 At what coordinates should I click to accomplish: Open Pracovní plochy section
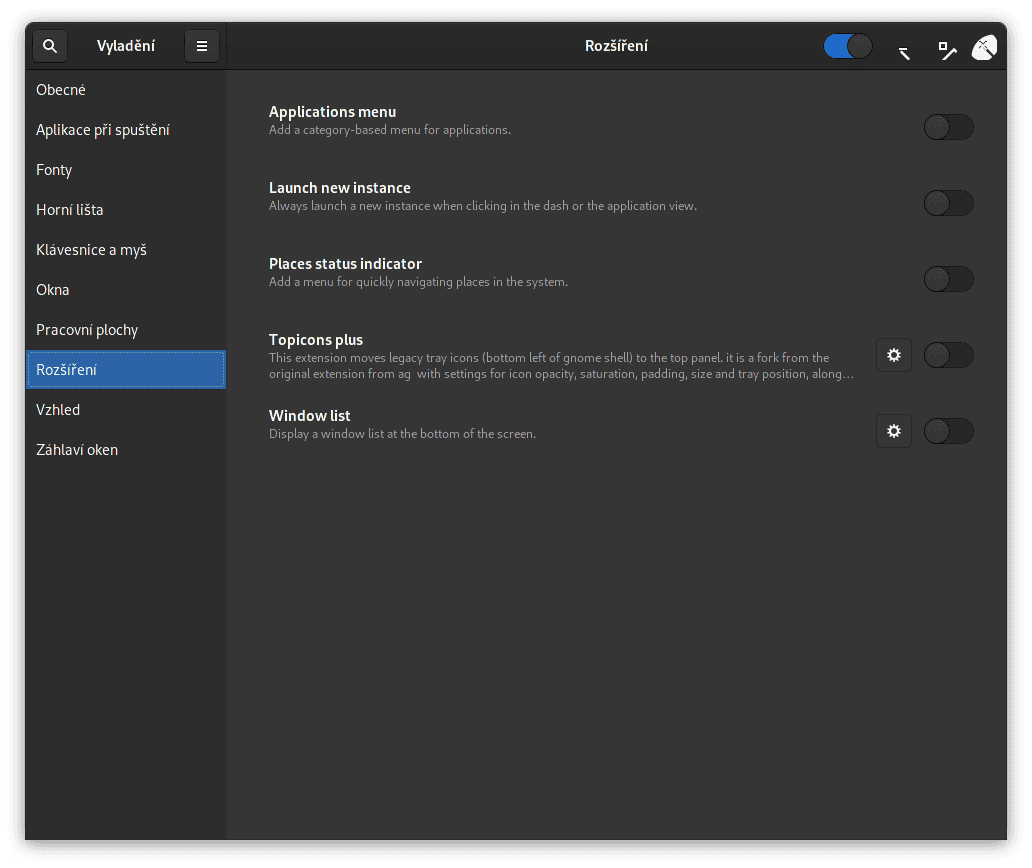coord(87,330)
